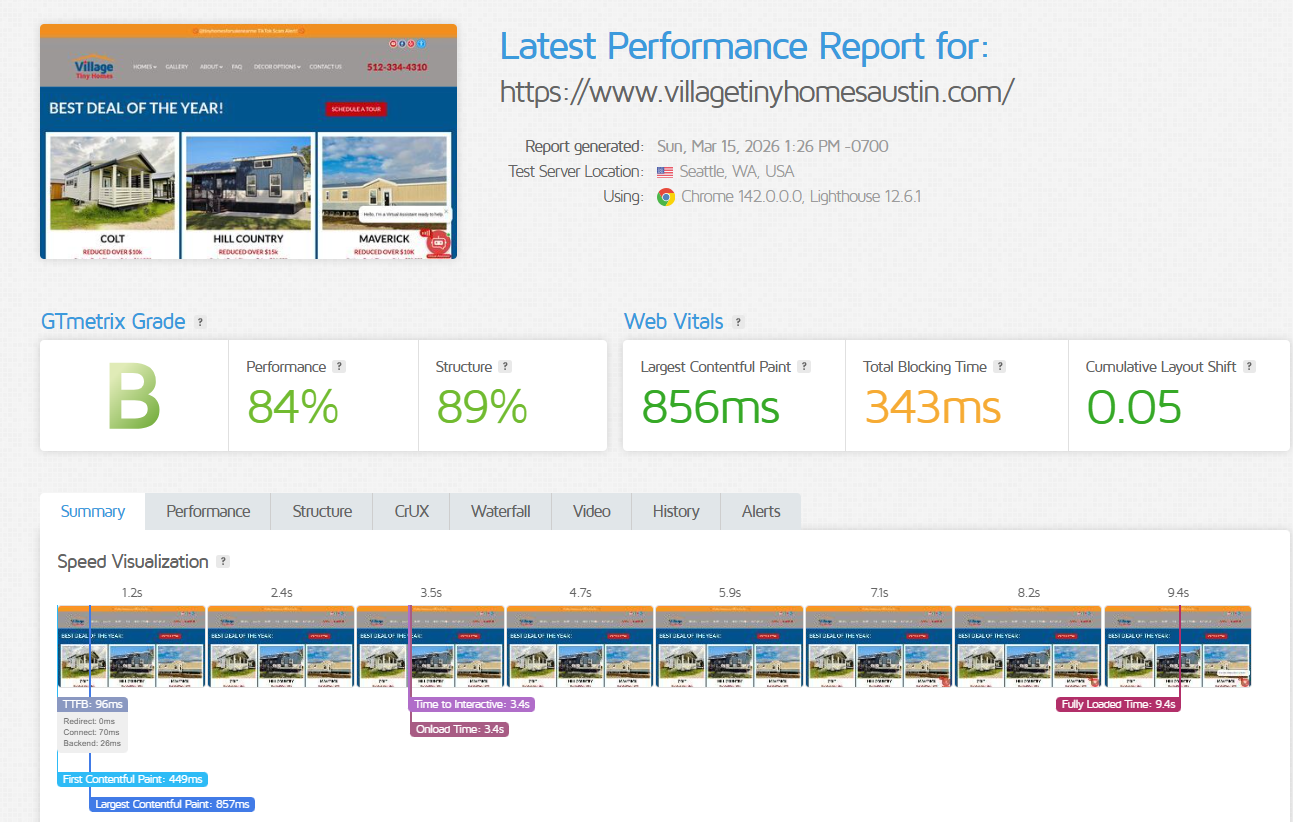Open the villagetinyhomesaustin.com URL link
The height and width of the screenshot is (822, 1293).
tap(757, 92)
